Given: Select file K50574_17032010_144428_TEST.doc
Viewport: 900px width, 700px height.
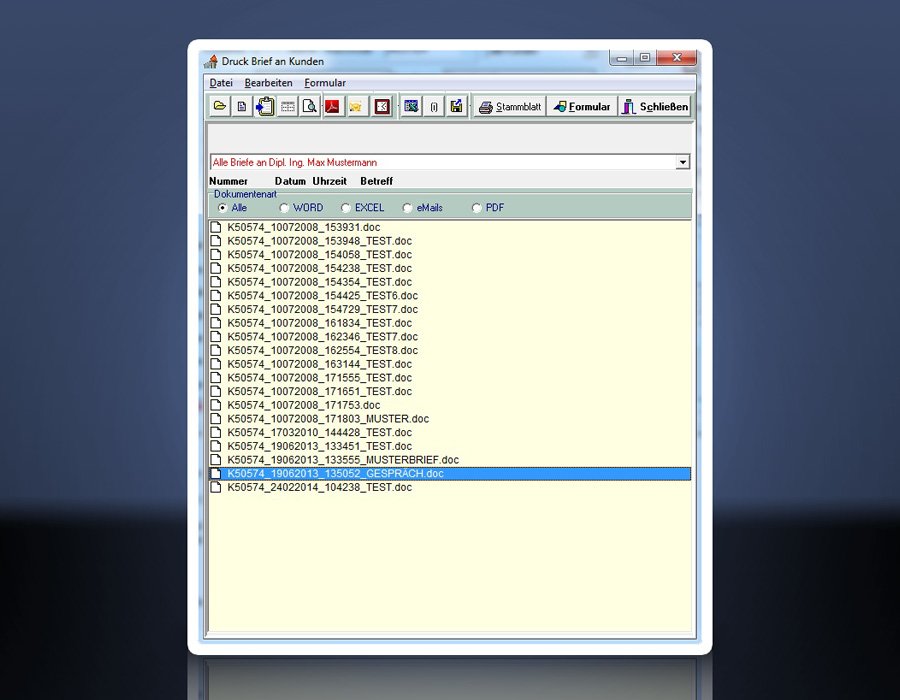Looking at the screenshot, I should click(319, 433).
